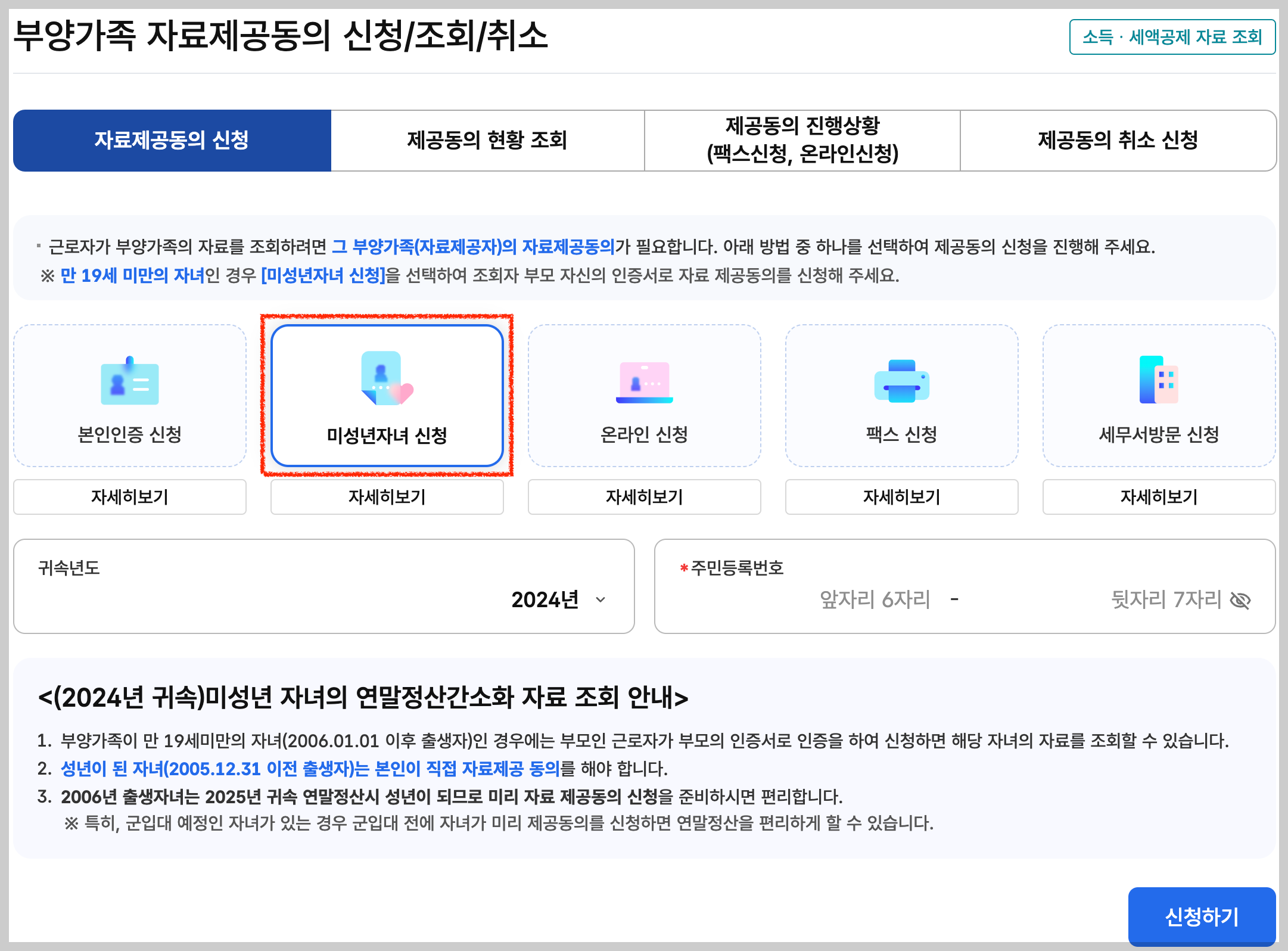The height and width of the screenshot is (951, 1288).
Task: Click the 귀속년도 field label
Action: tap(69, 568)
